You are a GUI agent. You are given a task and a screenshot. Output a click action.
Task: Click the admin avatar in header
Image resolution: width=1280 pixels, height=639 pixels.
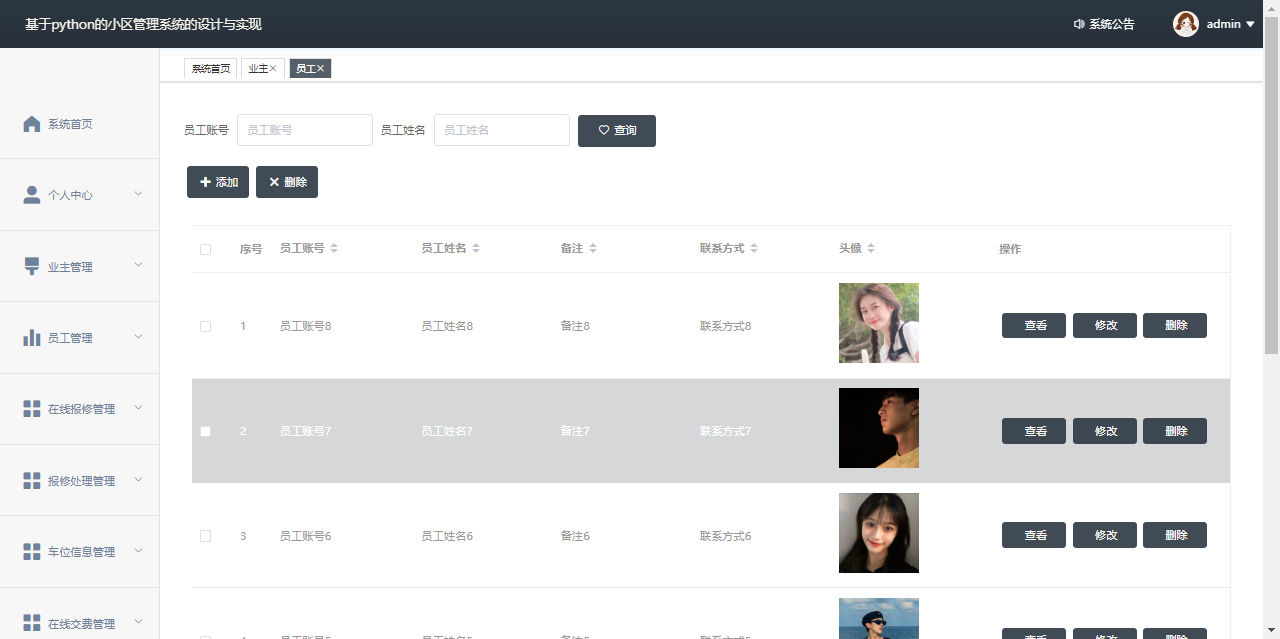pyautogui.click(x=1186, y=24)
